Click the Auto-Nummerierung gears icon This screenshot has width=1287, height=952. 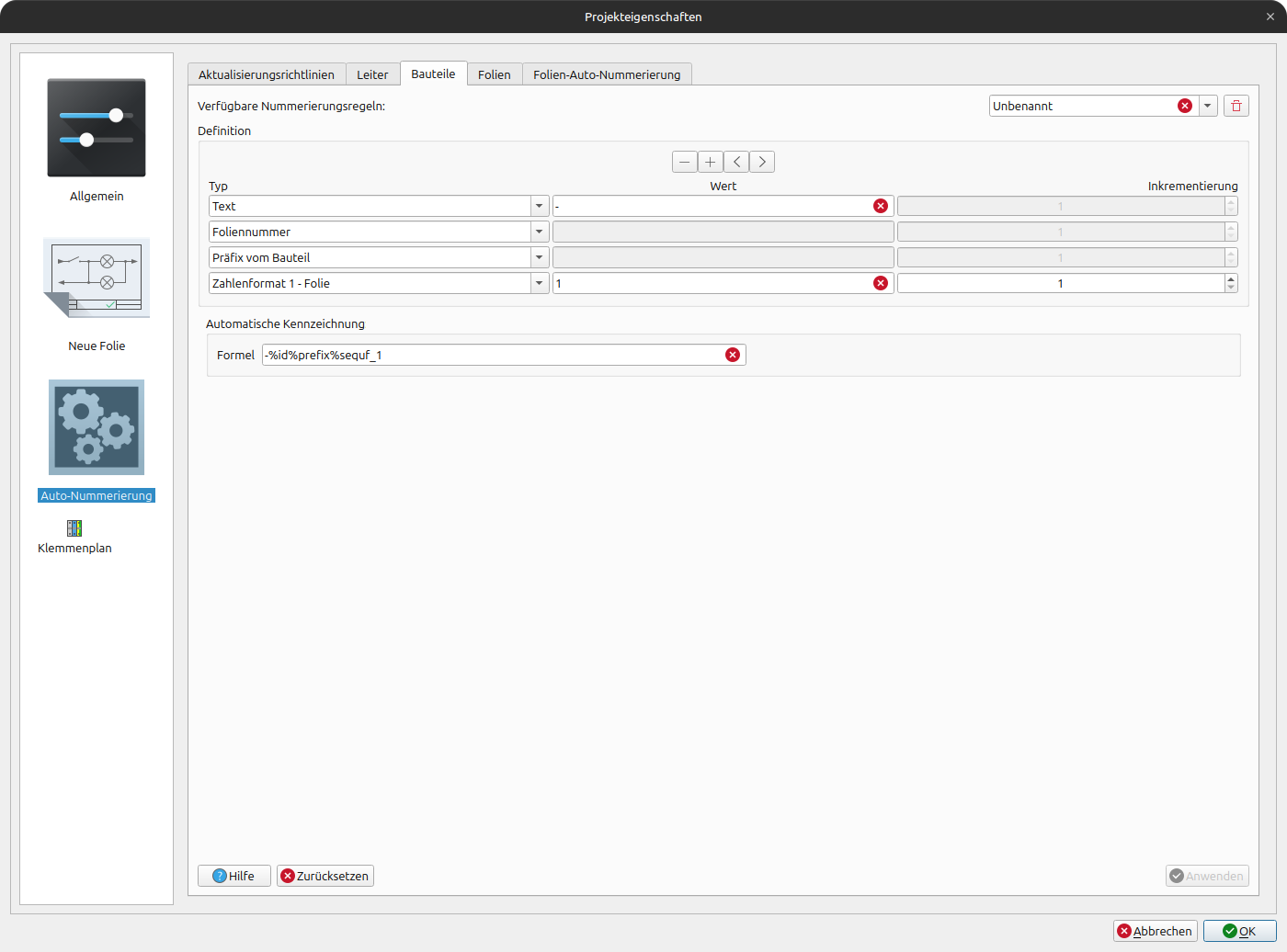97,427
